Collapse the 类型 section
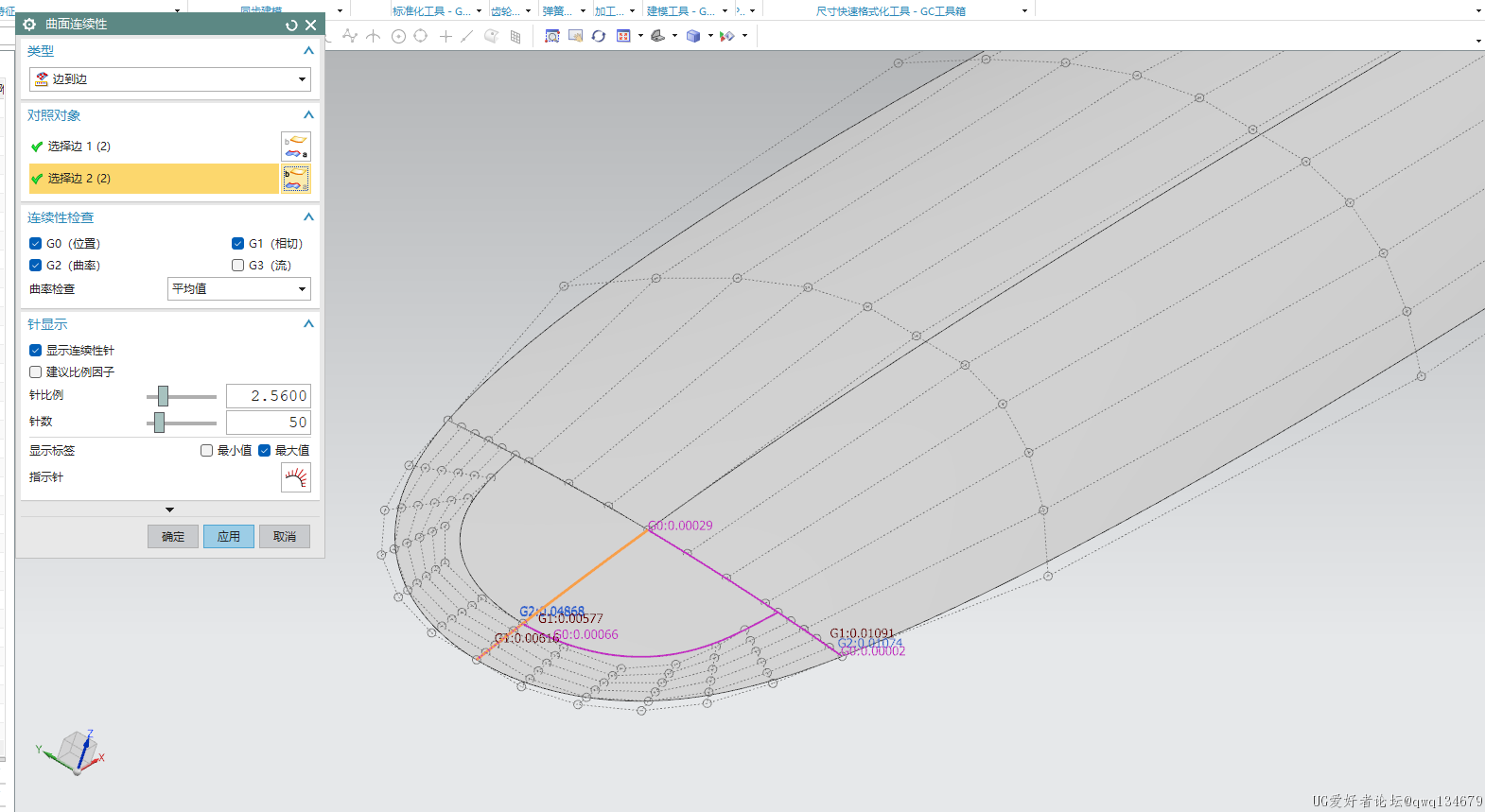This screenshot has height=812, width=1485. click(308, 51)
